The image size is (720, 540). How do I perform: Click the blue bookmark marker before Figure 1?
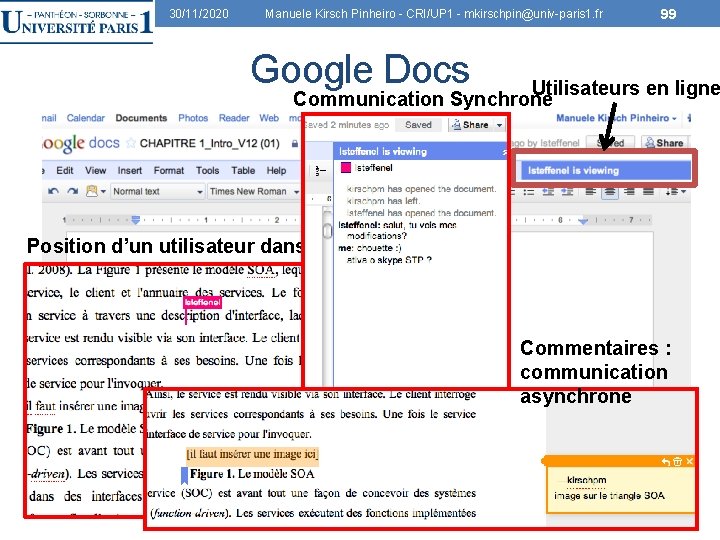tap(185, 475)
